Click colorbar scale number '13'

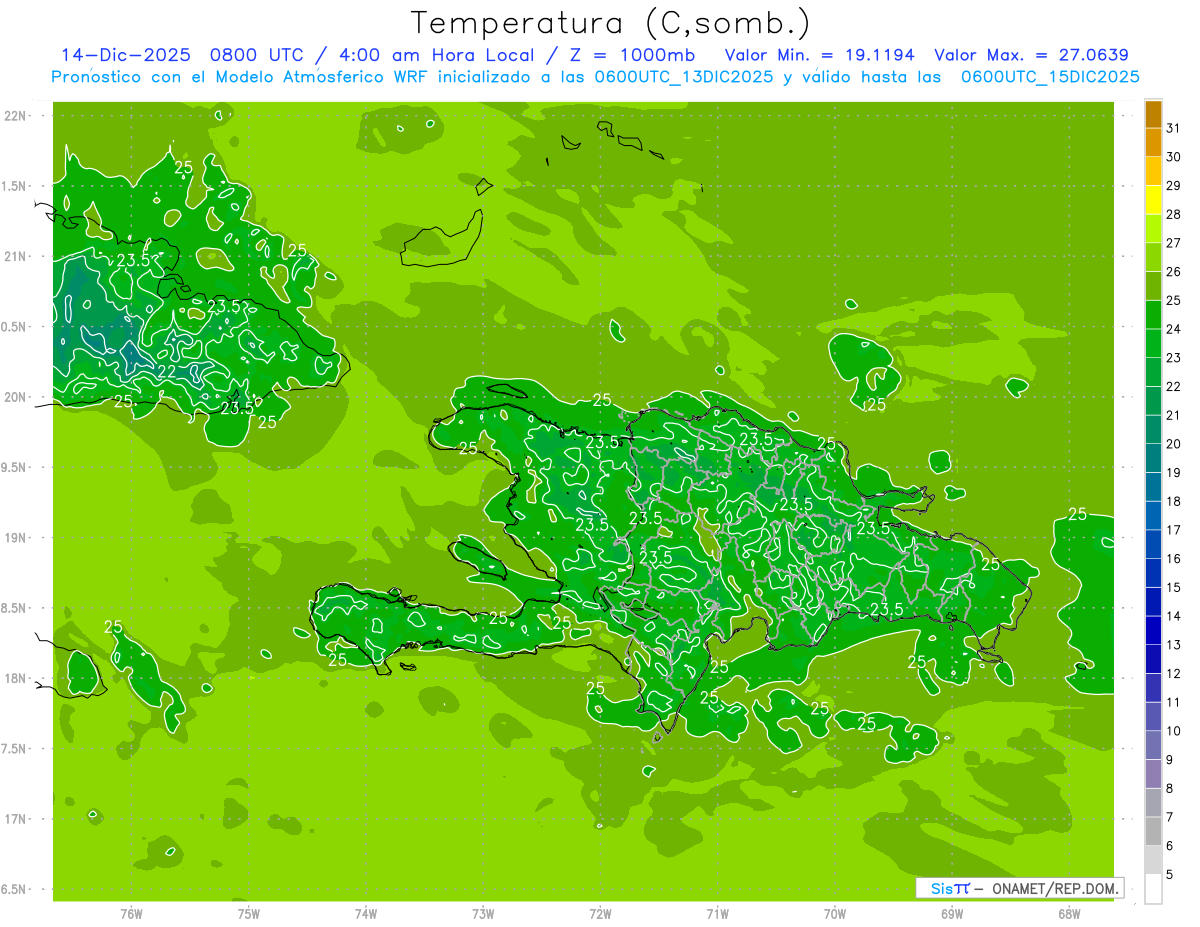pyautogui.click(x=1173, y=645)
